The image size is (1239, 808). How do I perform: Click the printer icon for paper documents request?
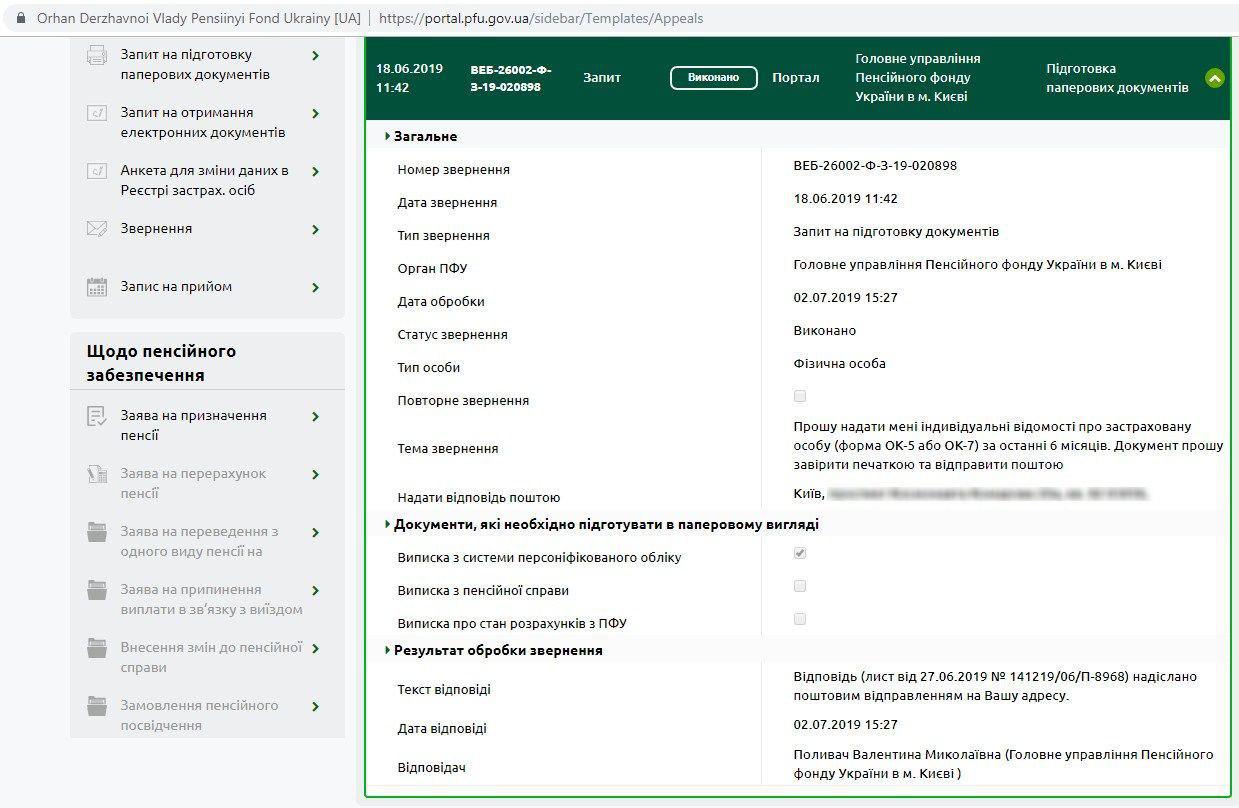pyautogui.click(x=96, y=55)
